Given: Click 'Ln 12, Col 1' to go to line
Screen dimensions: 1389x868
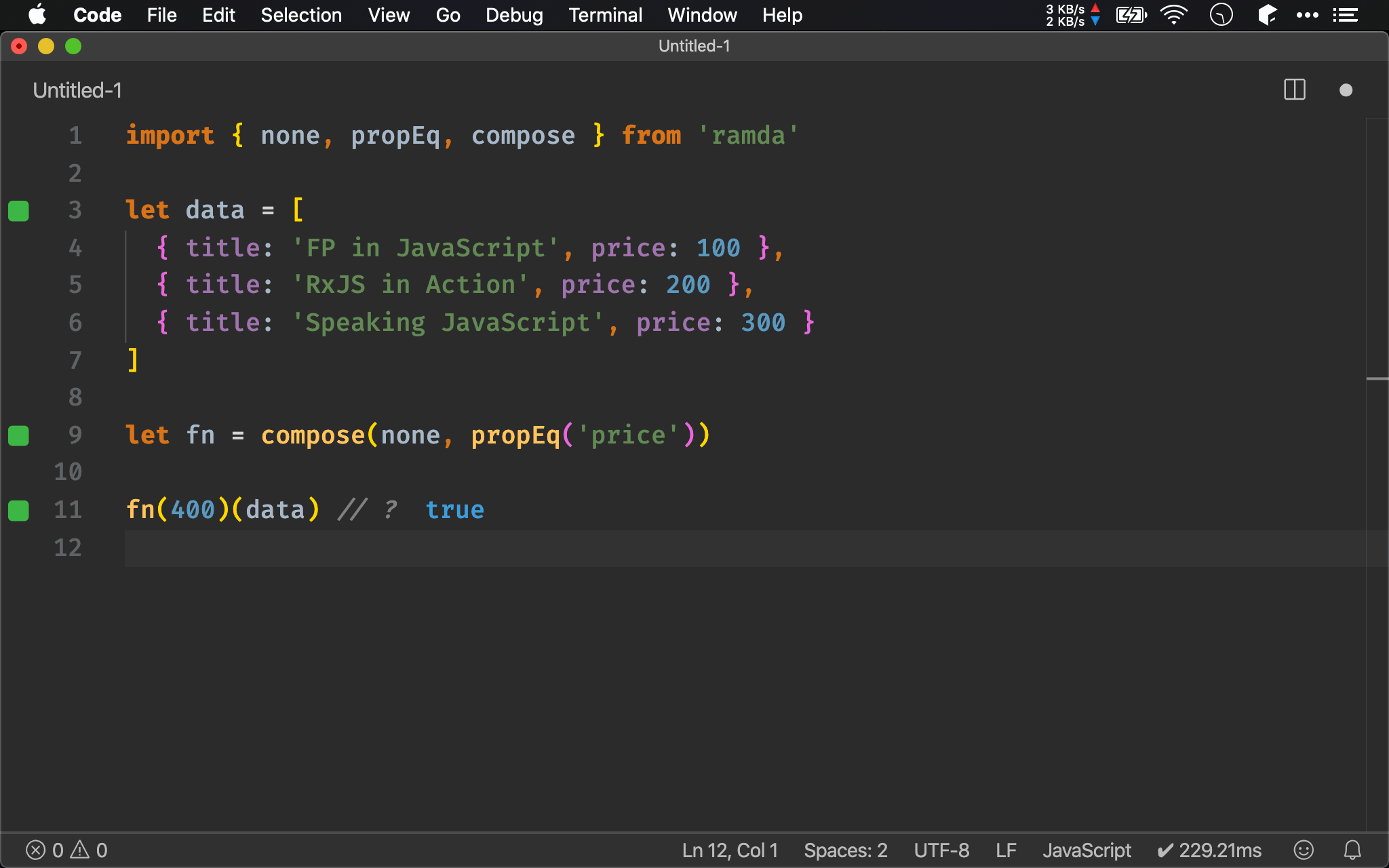Looking at the screenshot, I should (730, 850).
